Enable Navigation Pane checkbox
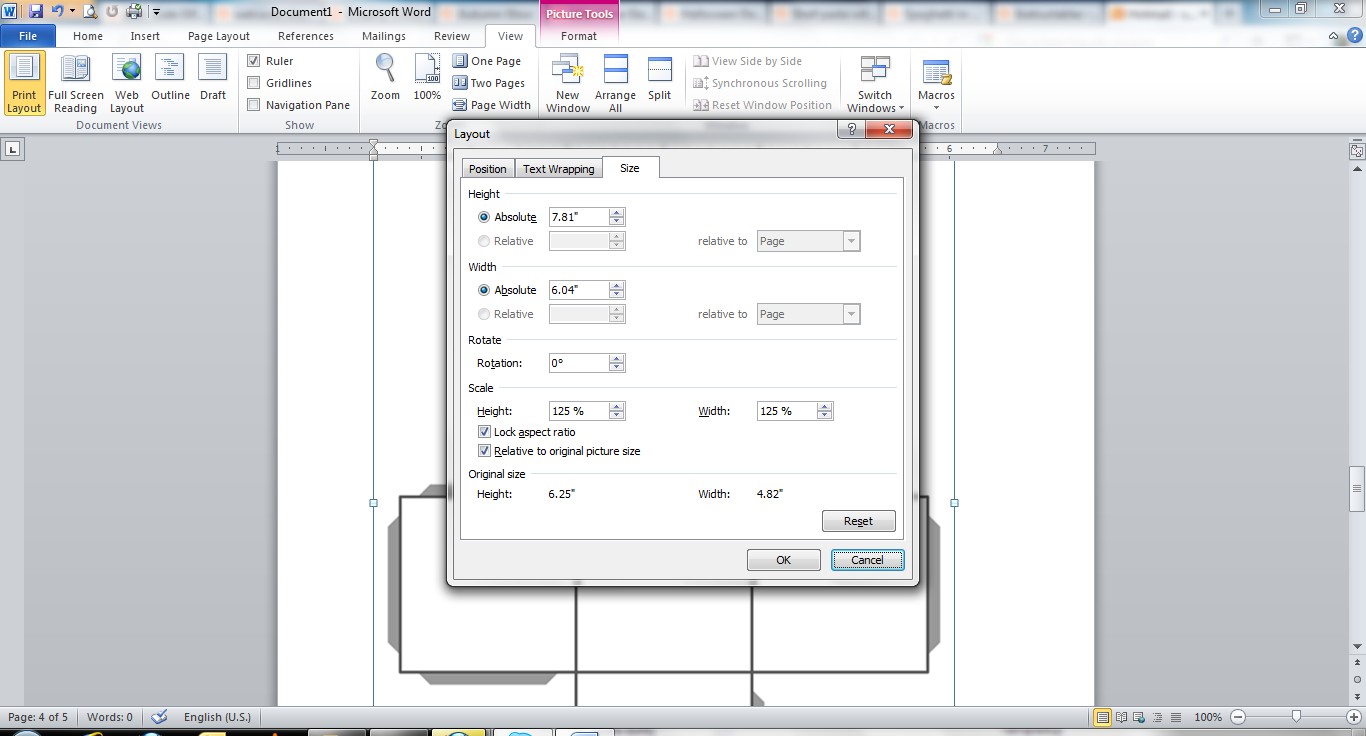1366x736 pixels. [x=254, y=105]
